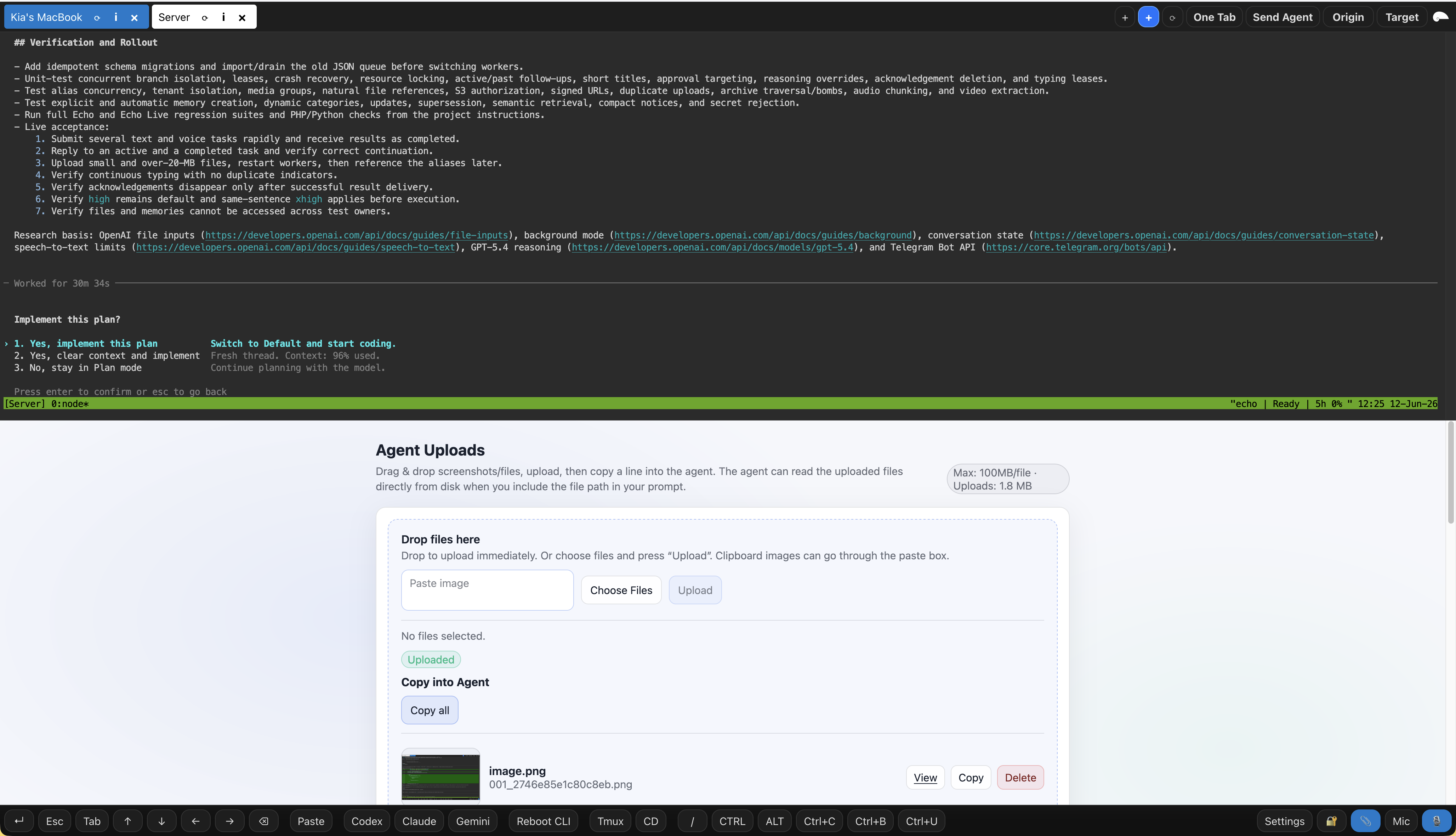Click the Esc key button
1456x836 pixels.
pos(55,821)
